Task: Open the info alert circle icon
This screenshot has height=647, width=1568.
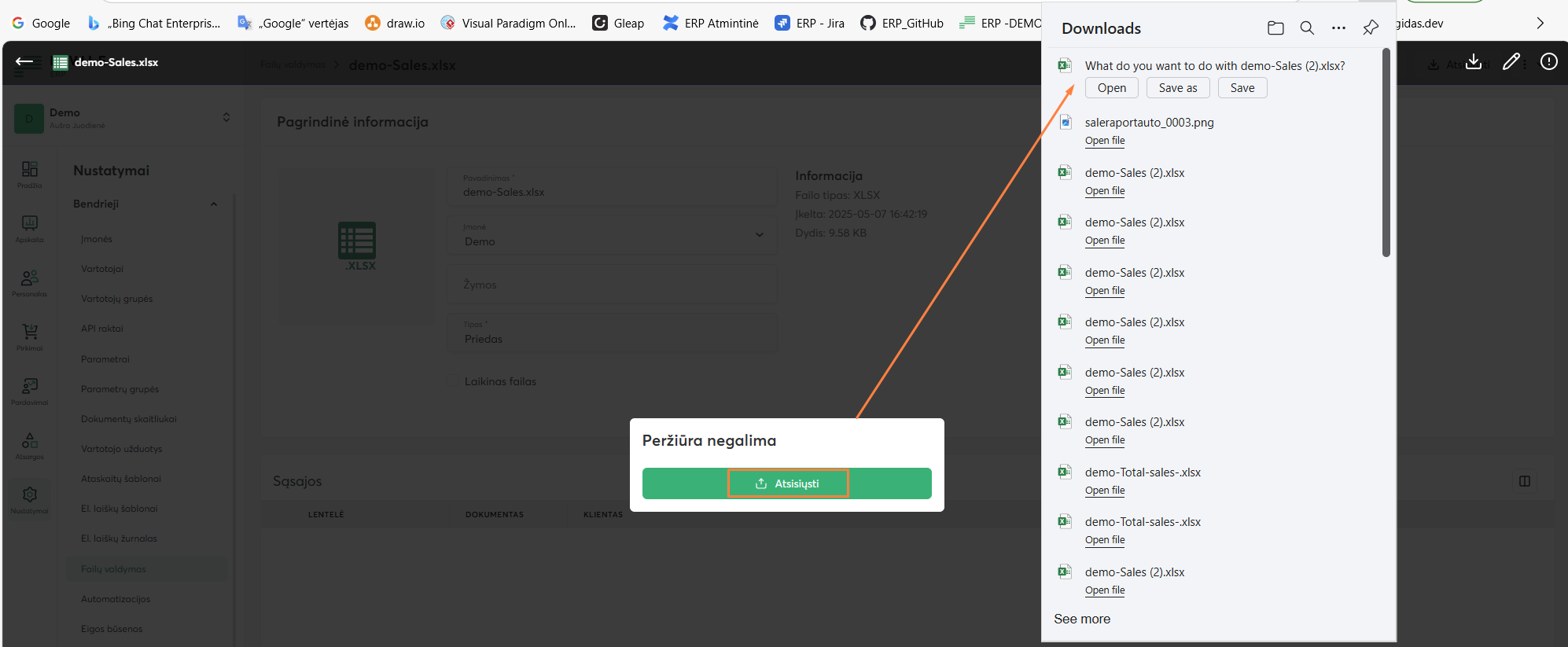Action: pyautogui.click(x=1548, y=62)
